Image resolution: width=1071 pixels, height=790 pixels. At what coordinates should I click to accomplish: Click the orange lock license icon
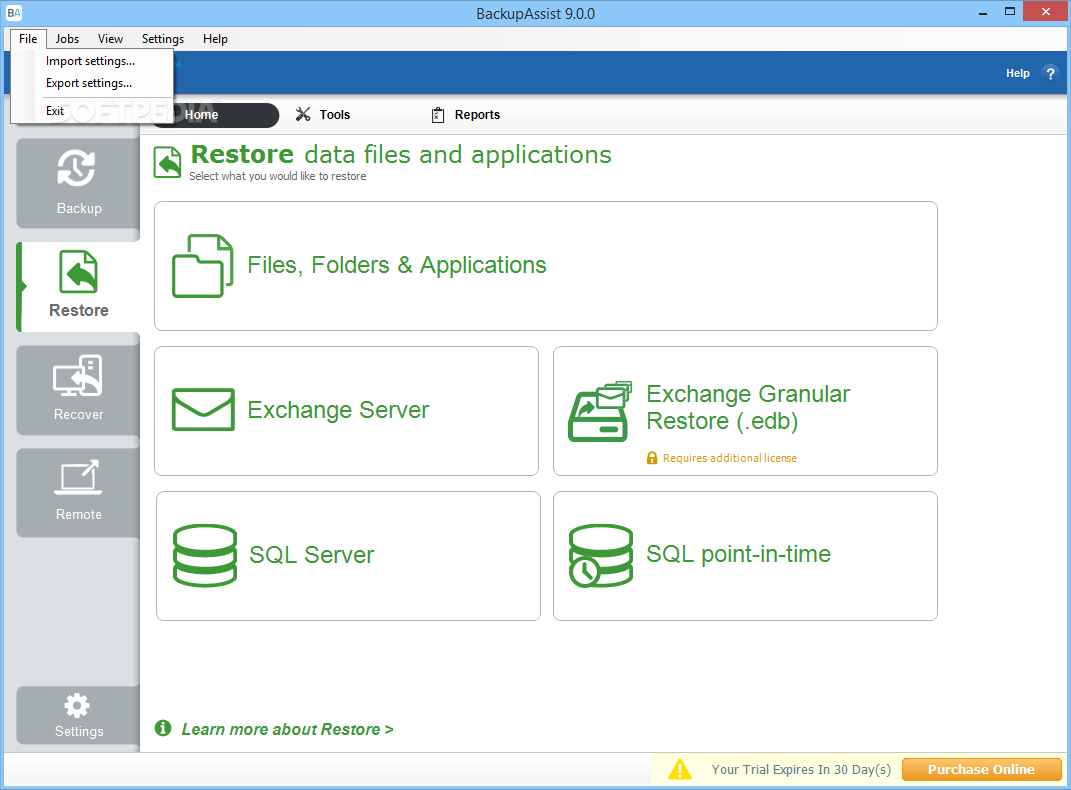click(x=652, y=457)
